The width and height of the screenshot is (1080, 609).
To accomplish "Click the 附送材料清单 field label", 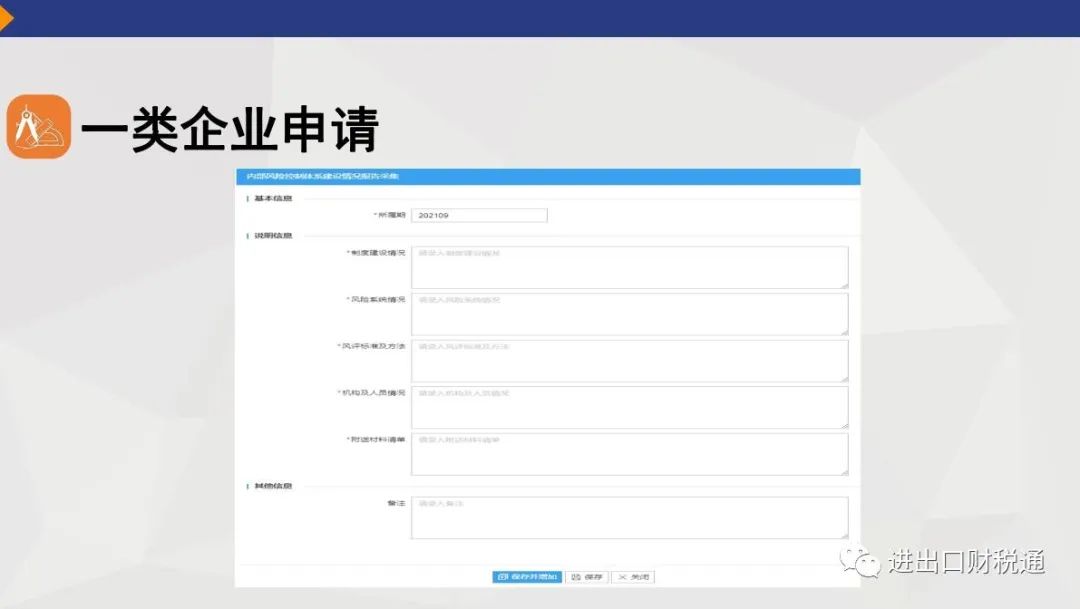I will [376, 440].
